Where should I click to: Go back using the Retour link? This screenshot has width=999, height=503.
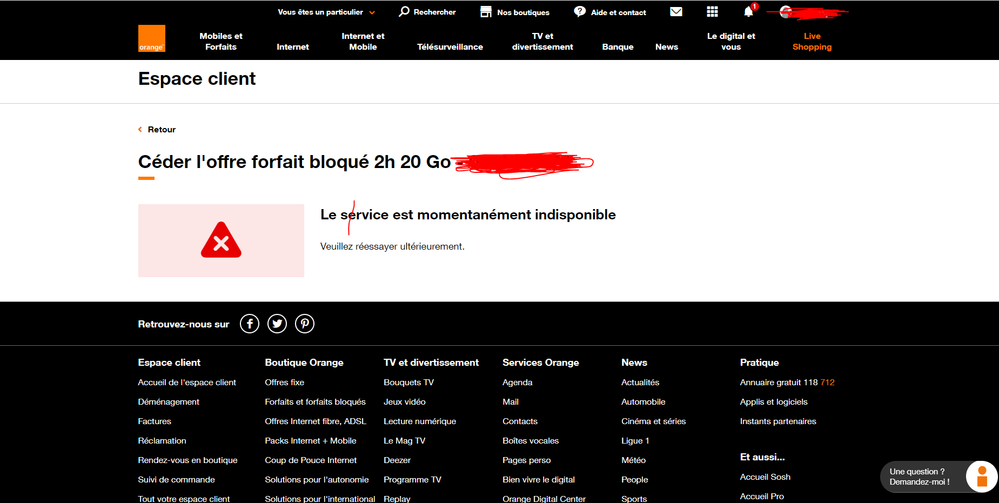[x=161, y=130]
